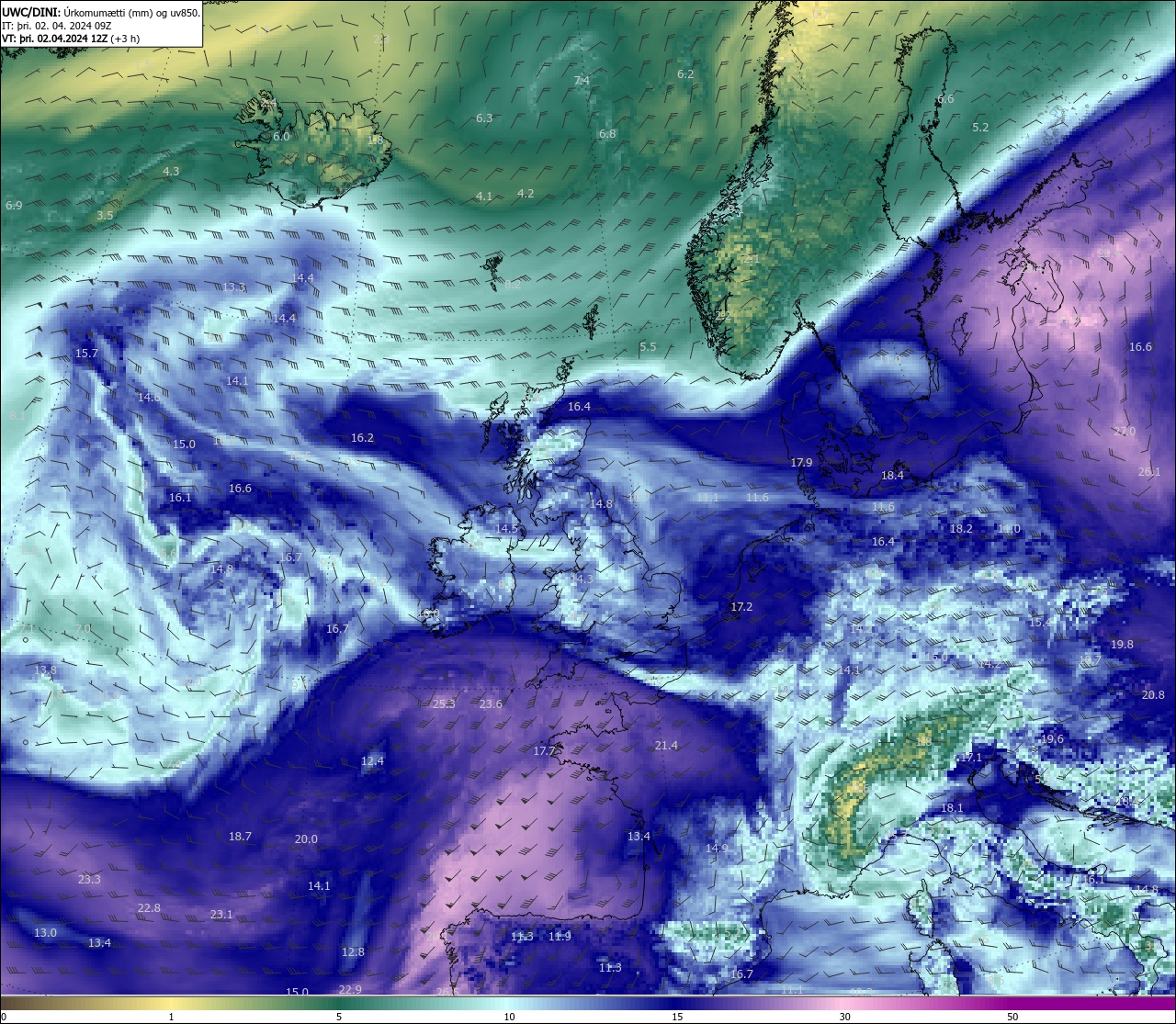Viewport: 1176px width, 1024px height.
Task: Click the 30 tick label on color scale
Action: [843, 1018]
